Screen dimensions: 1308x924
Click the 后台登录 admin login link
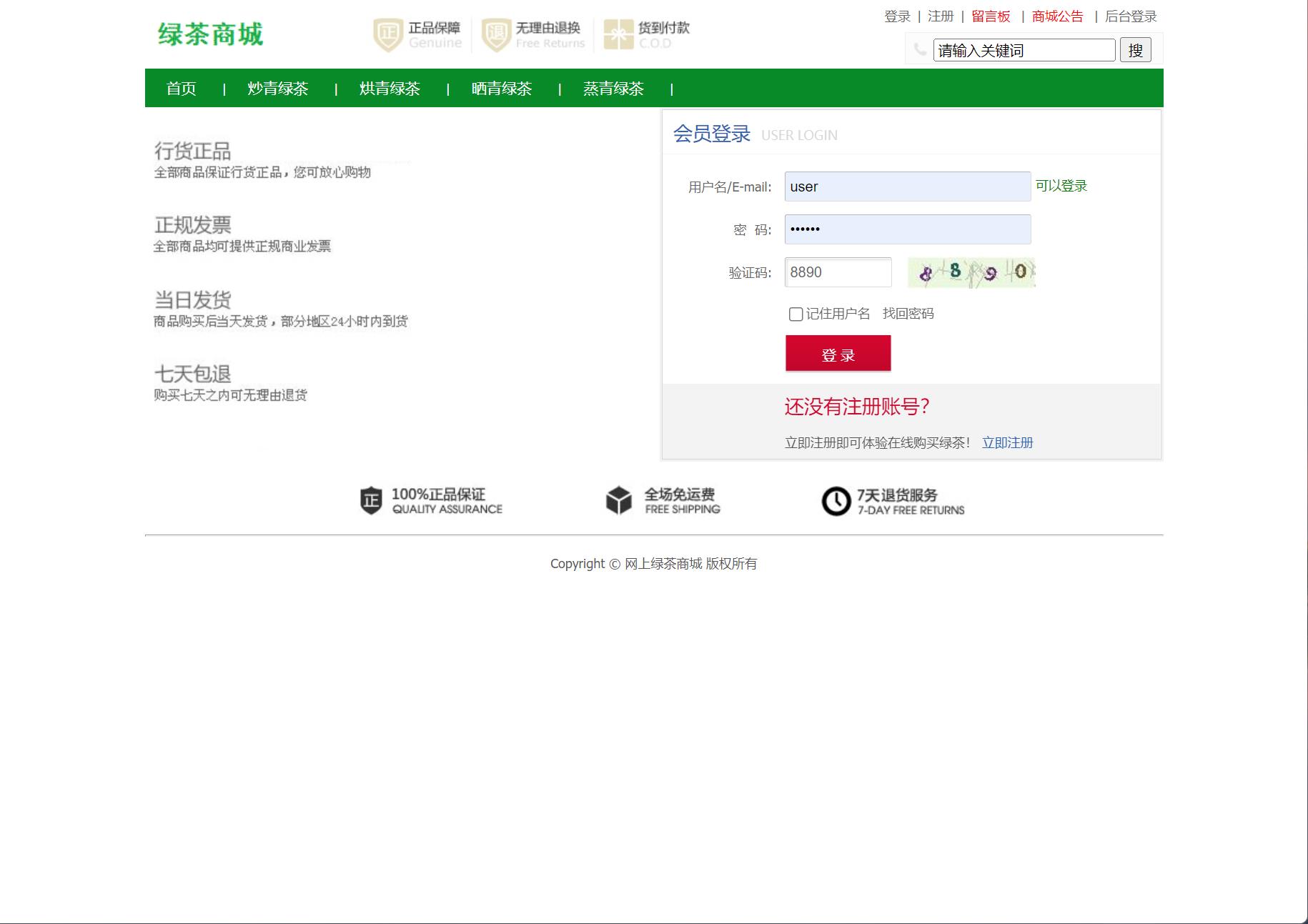(x=1130, y=16)
